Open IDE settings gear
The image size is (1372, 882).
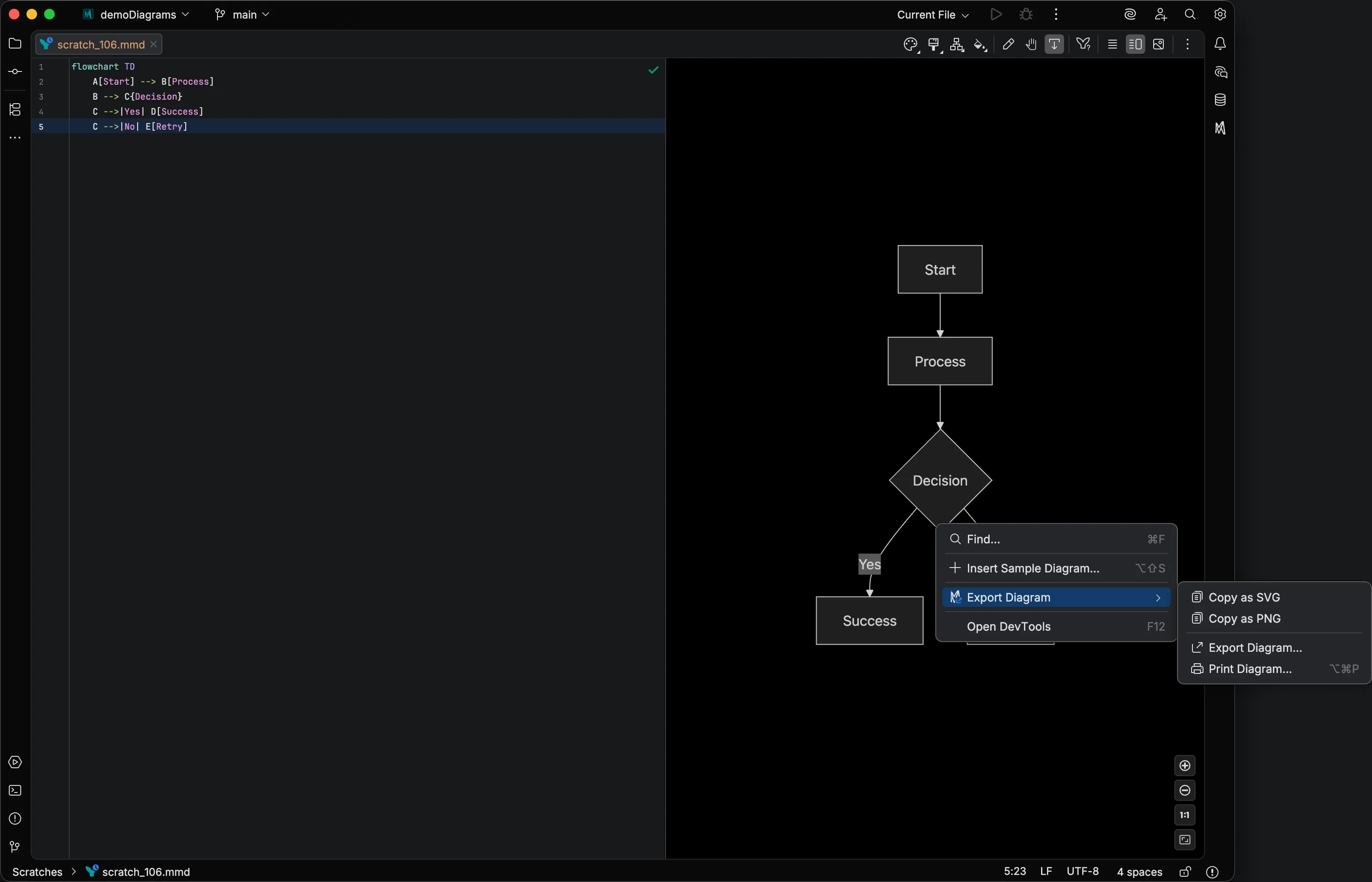click(x=1220, y=14)
